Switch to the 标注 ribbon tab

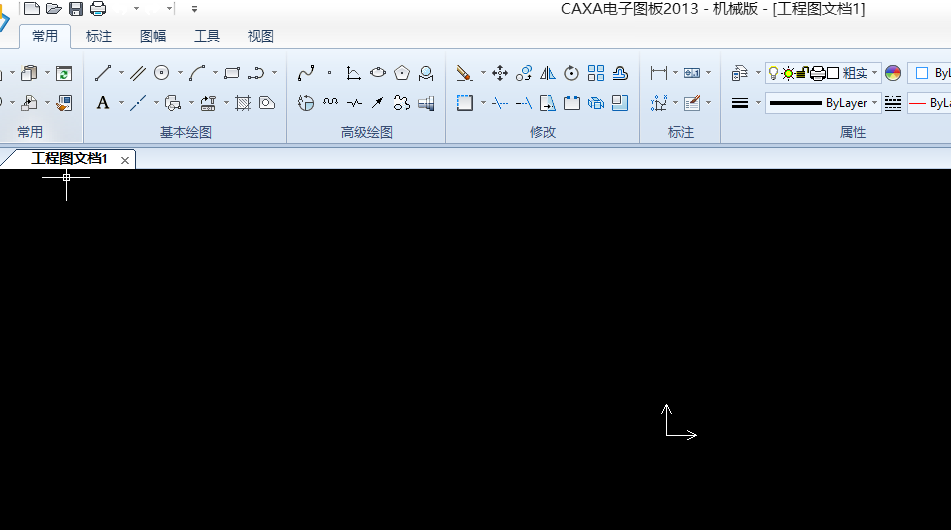(x=99, y=36)
